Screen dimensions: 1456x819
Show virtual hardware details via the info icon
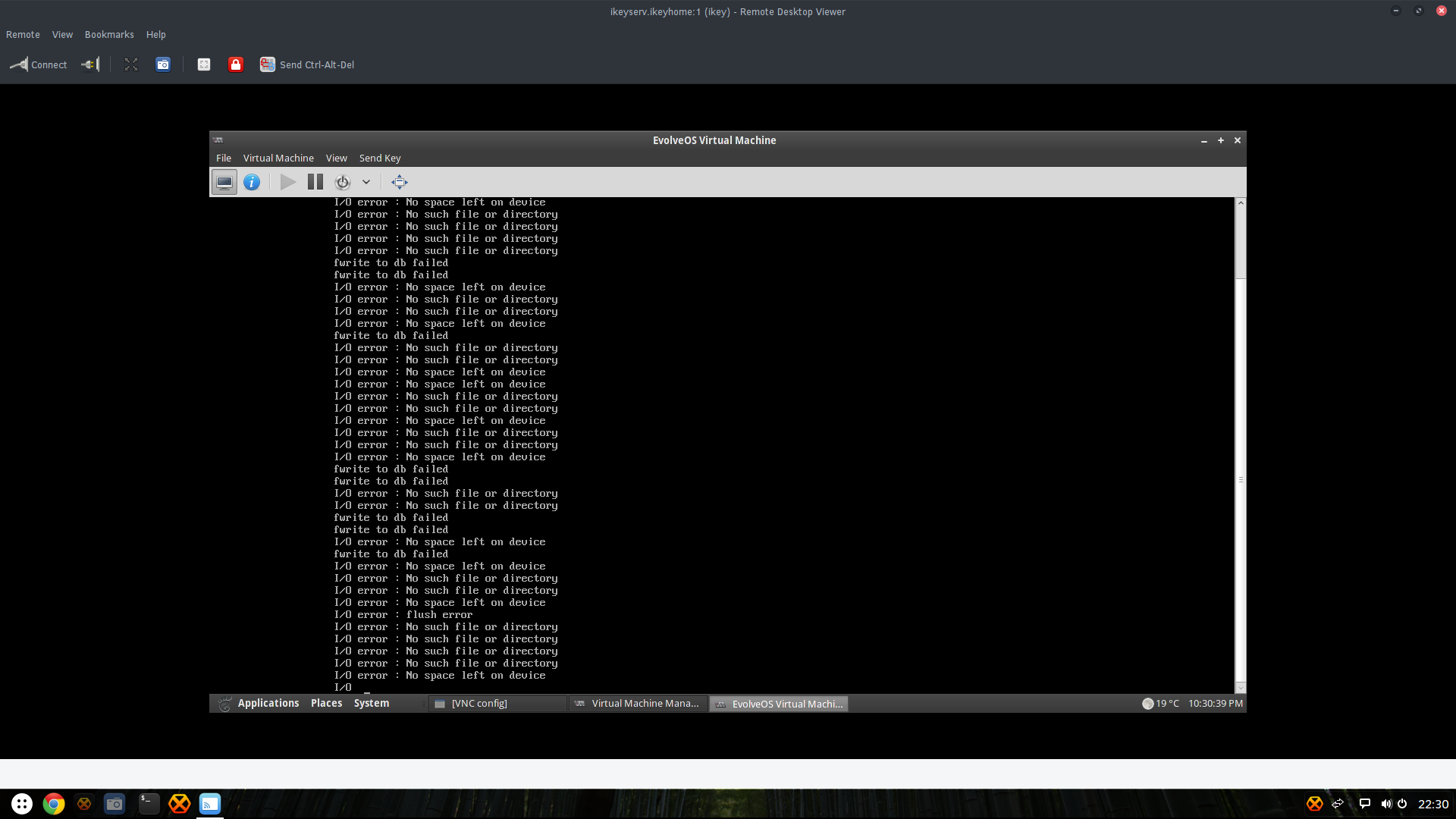tap(252, 182)
